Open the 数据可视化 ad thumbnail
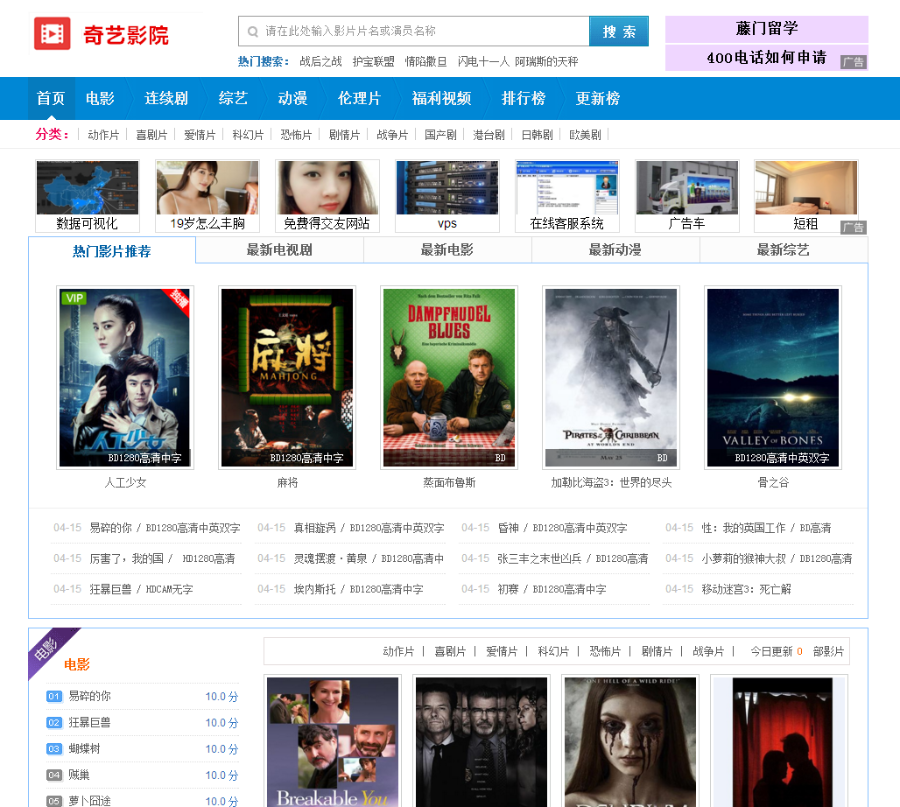Screen dimensions: 900x807 (87, 196)
